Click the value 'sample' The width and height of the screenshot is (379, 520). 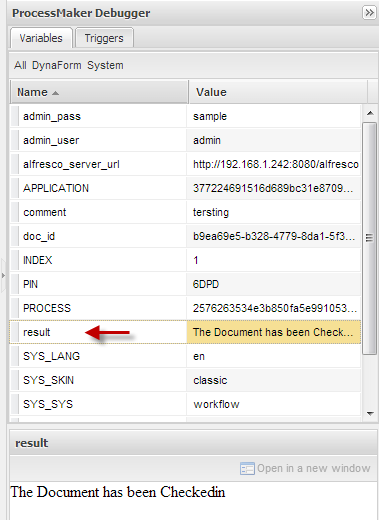tap(210, 116)
